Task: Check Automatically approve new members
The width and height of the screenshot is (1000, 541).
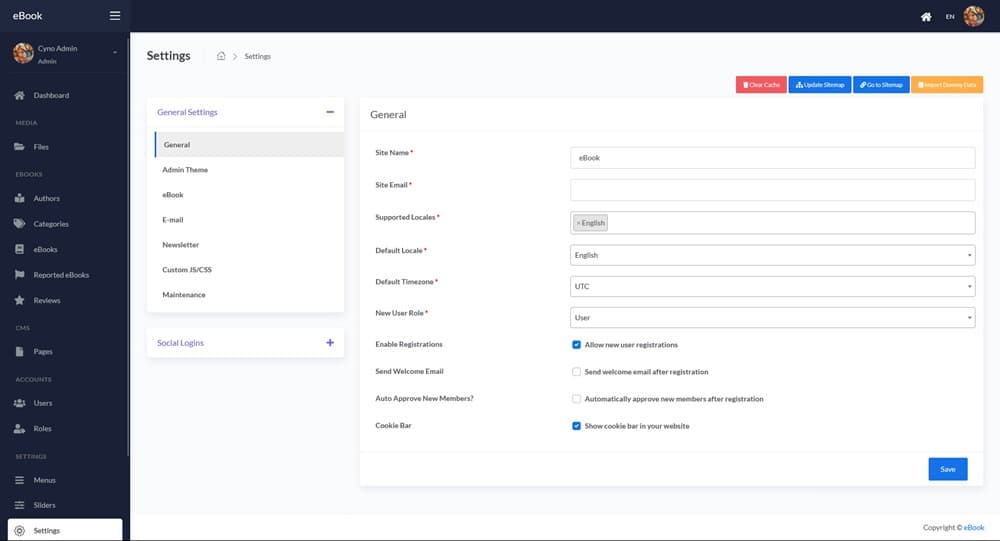Action: [576, 399]
